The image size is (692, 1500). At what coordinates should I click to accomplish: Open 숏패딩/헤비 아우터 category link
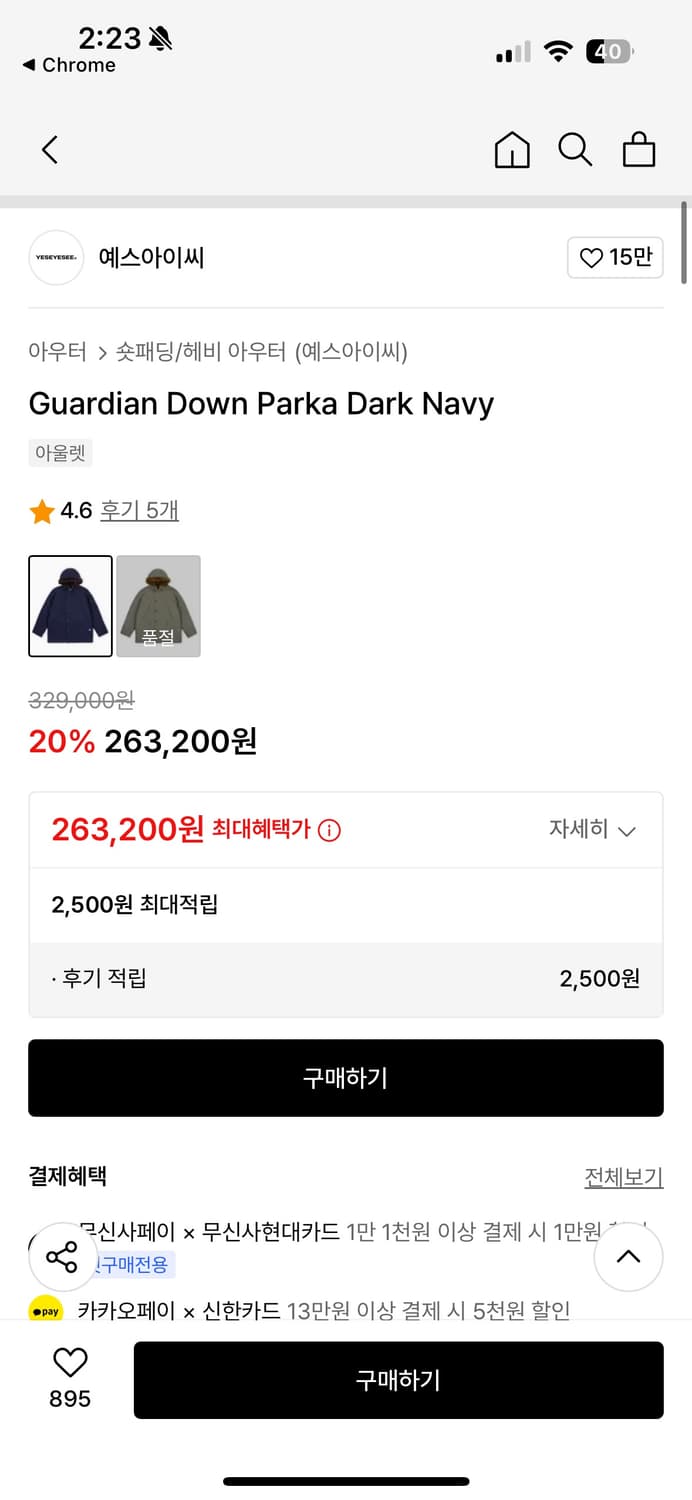[185, 352]
